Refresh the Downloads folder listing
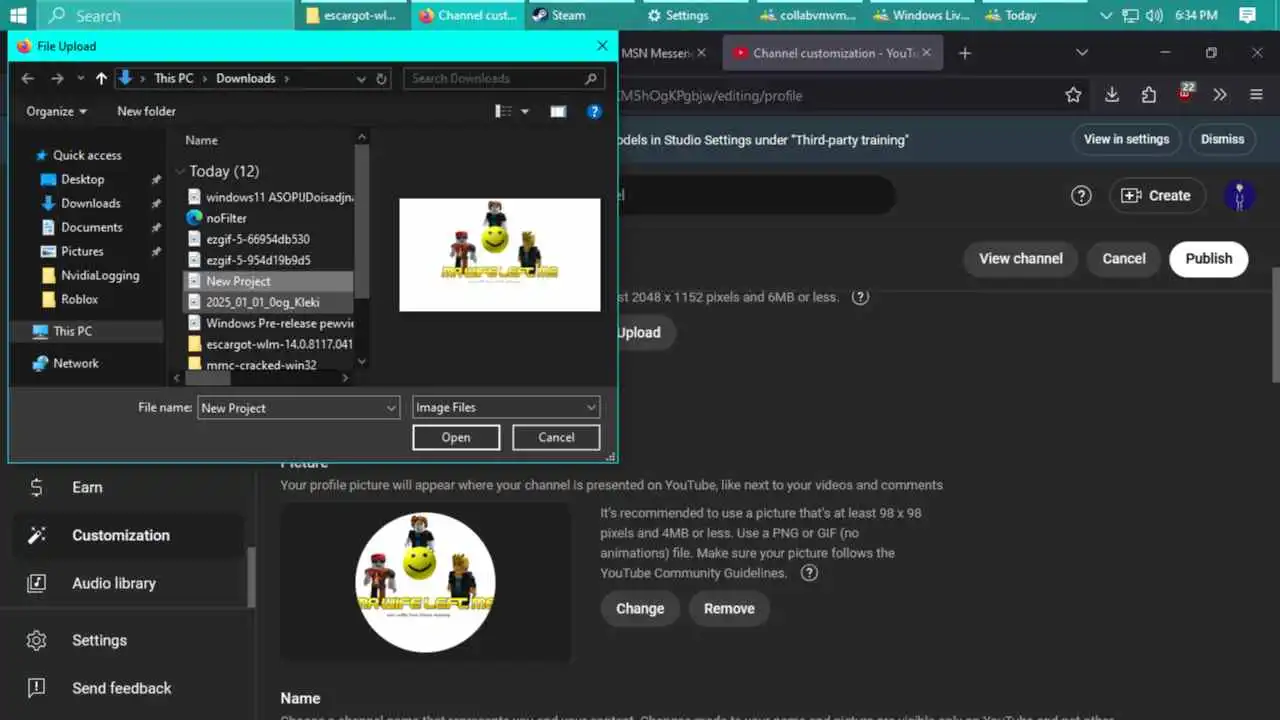Image resolution: width=1280 pixels, height=720 pixels. pyautogui.click(x=382, y=78)
